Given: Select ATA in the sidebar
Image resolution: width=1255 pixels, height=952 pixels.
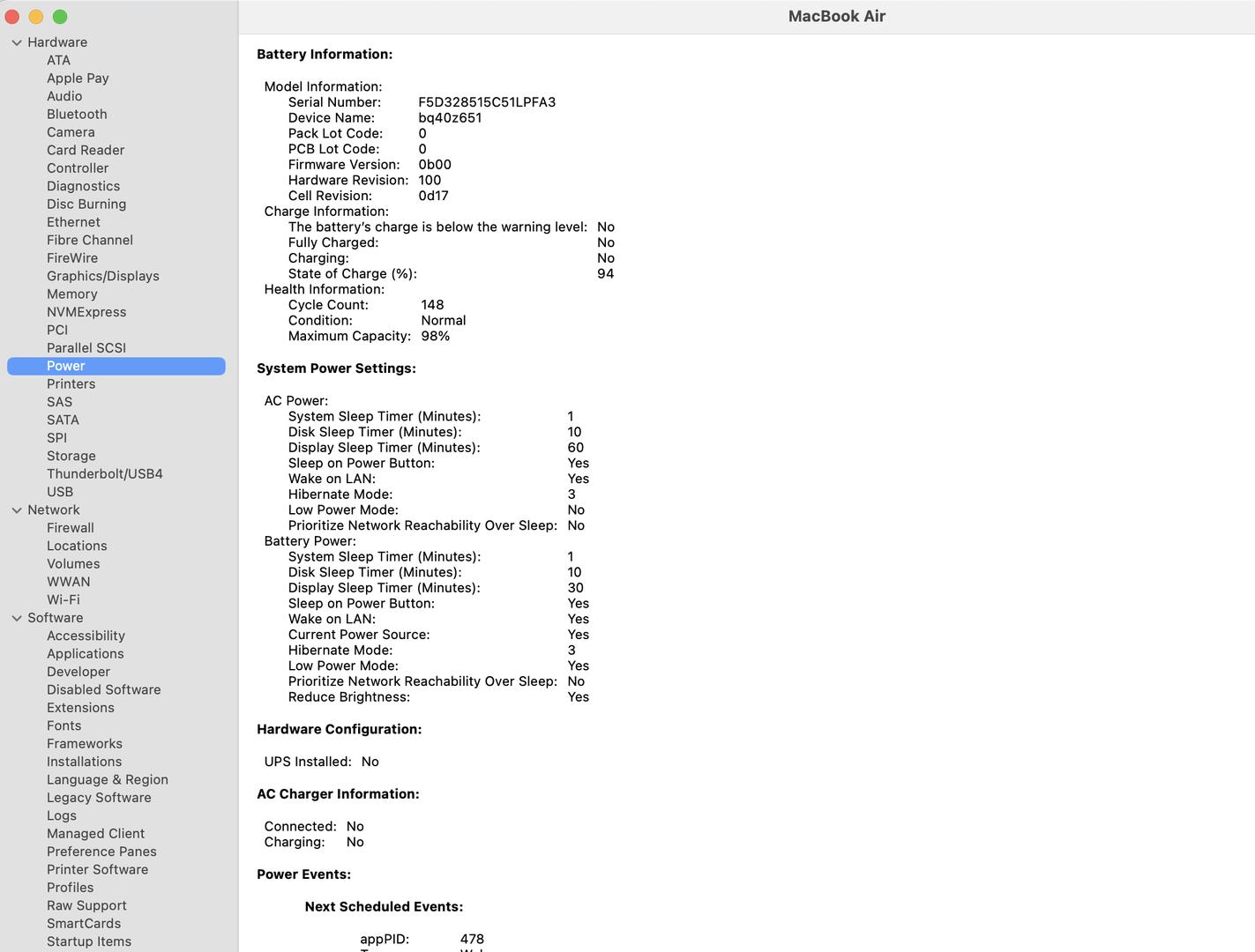Looking at the screenshot, I should tap(58, 60).
